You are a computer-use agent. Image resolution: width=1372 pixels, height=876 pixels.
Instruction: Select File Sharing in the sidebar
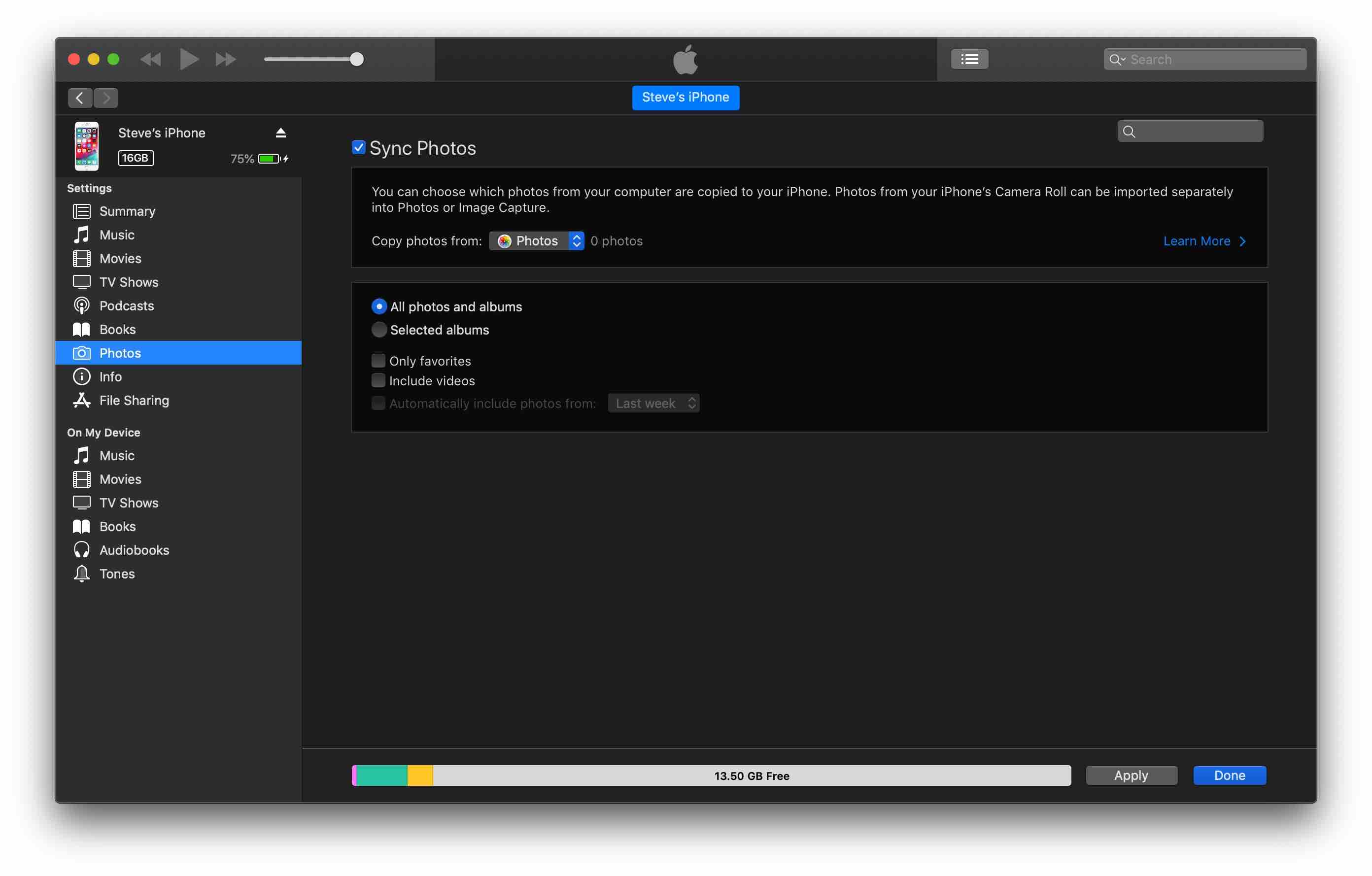pyautogui.click(x=134, y=401)
